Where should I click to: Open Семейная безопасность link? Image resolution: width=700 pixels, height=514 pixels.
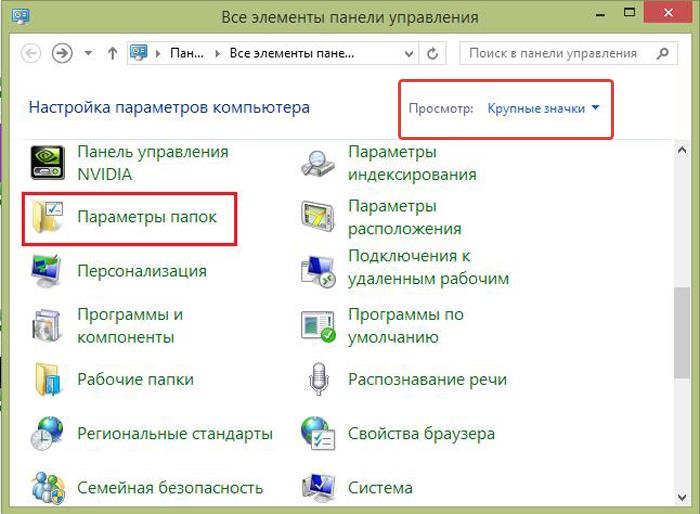coord(170,488)
